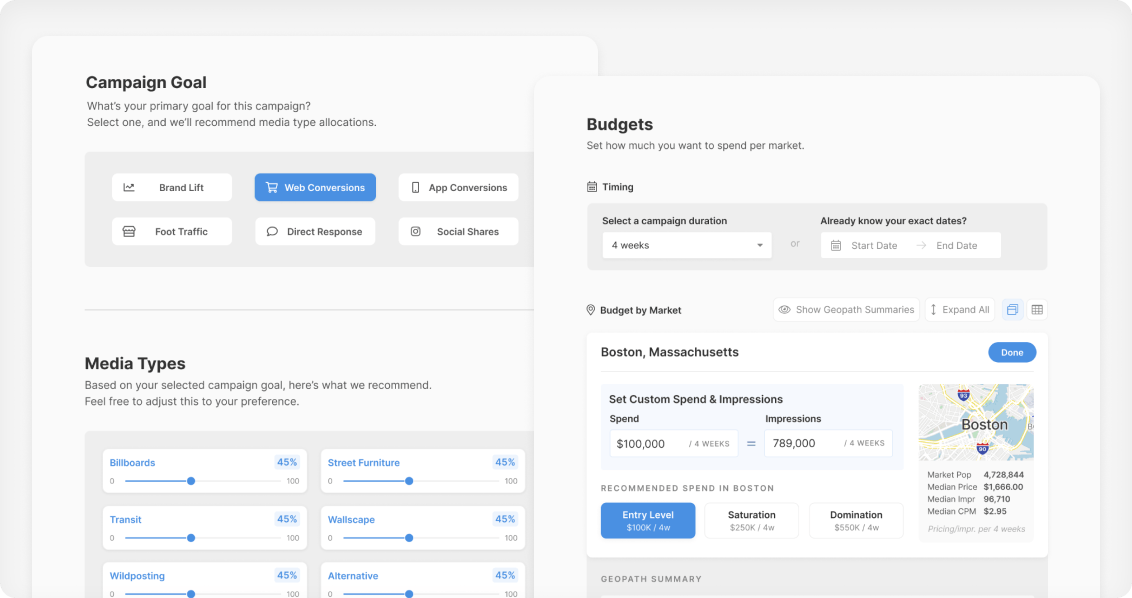The image size is (1132, 598).
Task: Toggle Show Geopath Summaries eye button
Action: click(x=846, y=310)
